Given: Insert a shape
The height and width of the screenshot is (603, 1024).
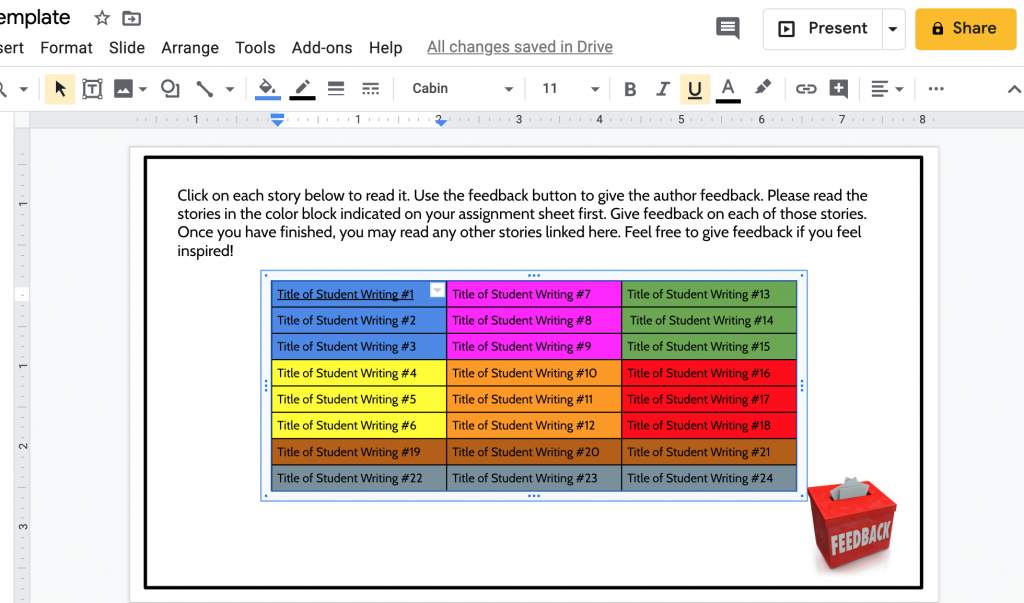Looking at the screenshot, I should pyautogui.click(x=170, y=89).
